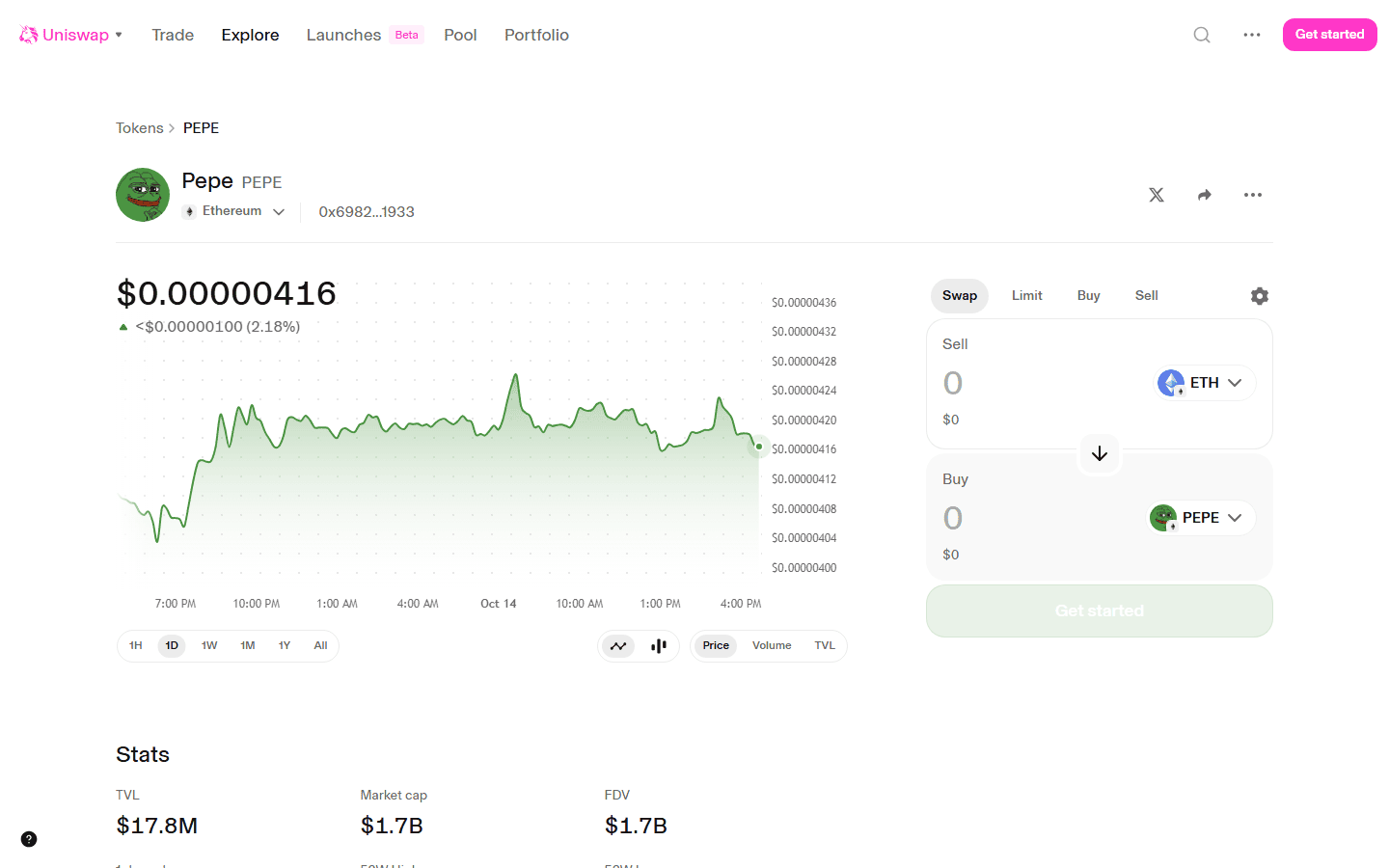The height and width of the screenshot is (868, 1389).
Task: Show Volume chart data
Action: (772, 646)
